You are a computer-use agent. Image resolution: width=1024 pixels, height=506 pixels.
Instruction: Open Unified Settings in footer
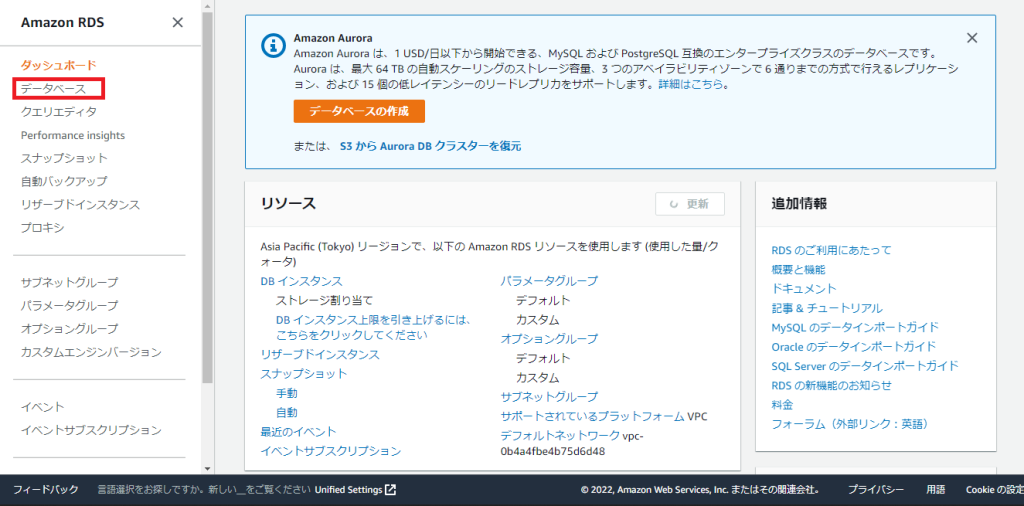tap(348, 490)
